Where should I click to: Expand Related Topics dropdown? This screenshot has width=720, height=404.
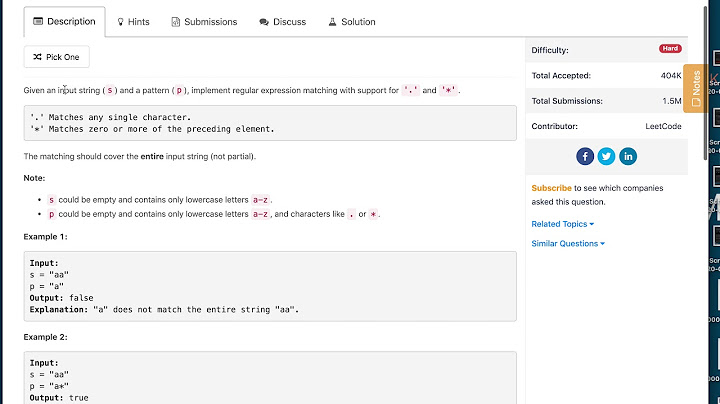[x=562, y=224]
